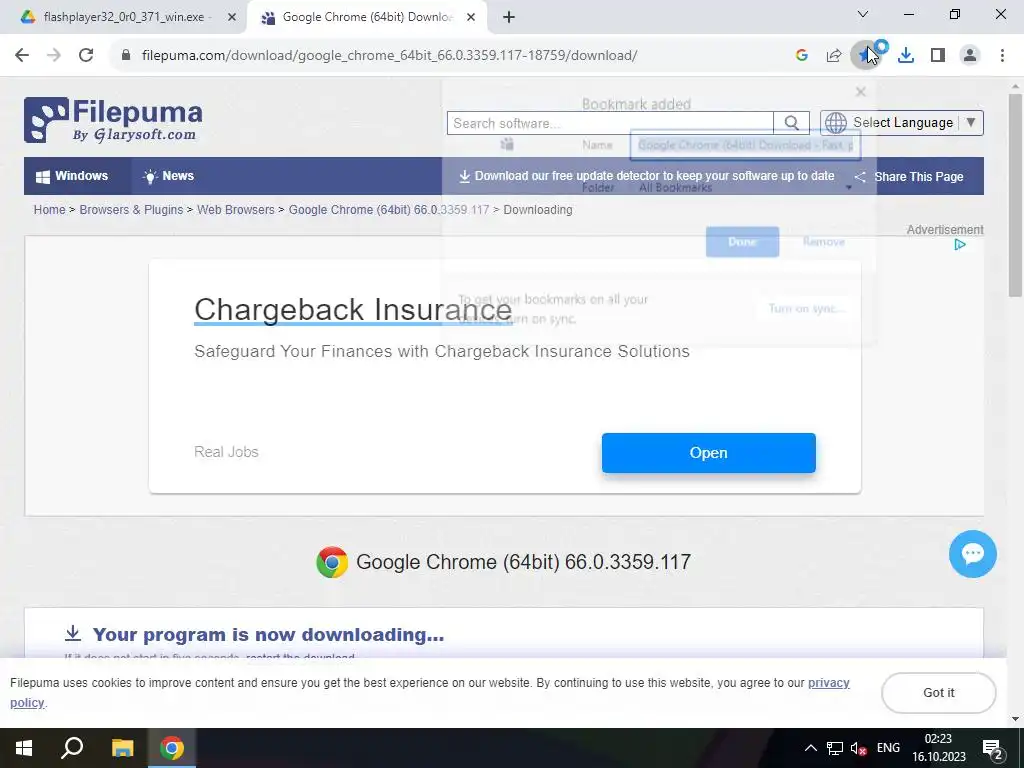
Task: Close the Google Chrome (64bit) Download tab
Action: tap(471, 17)
